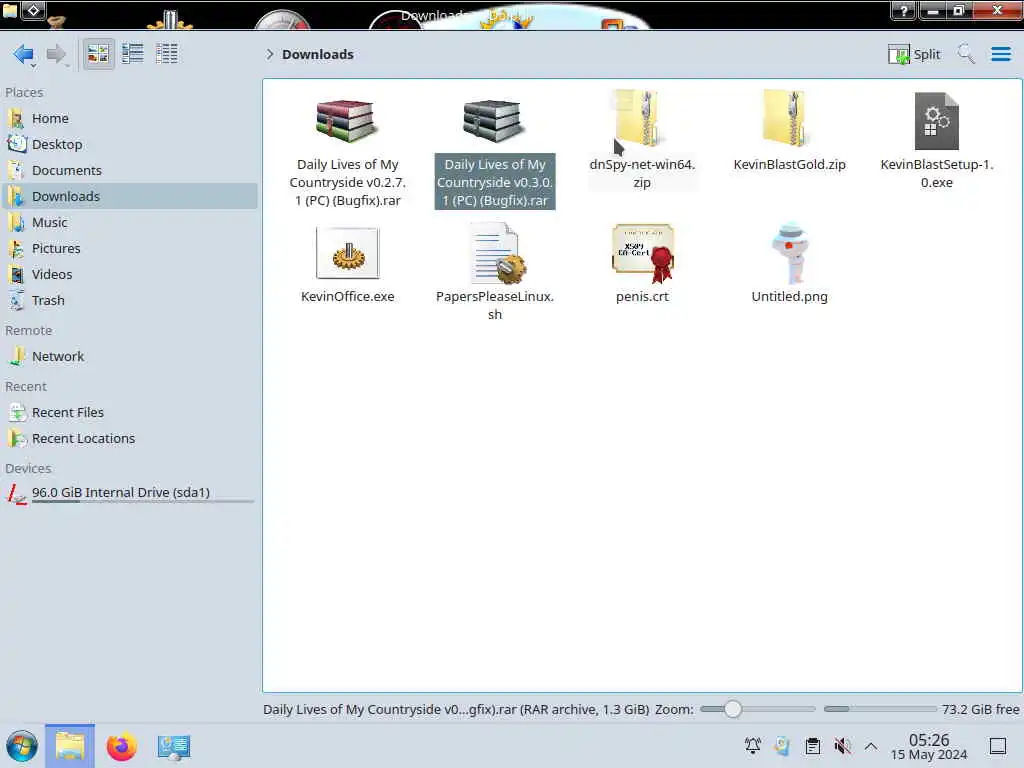Click the free space capacity bar
The height and width of the screenshot is (768, 1024).
[880, 709]
